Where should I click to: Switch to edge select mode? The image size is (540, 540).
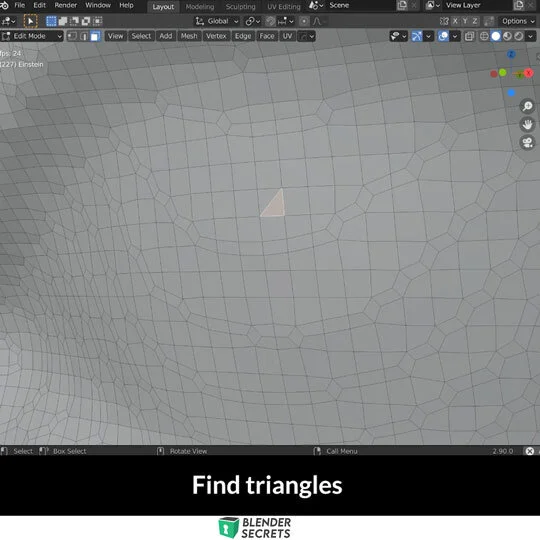pos(83,36)
